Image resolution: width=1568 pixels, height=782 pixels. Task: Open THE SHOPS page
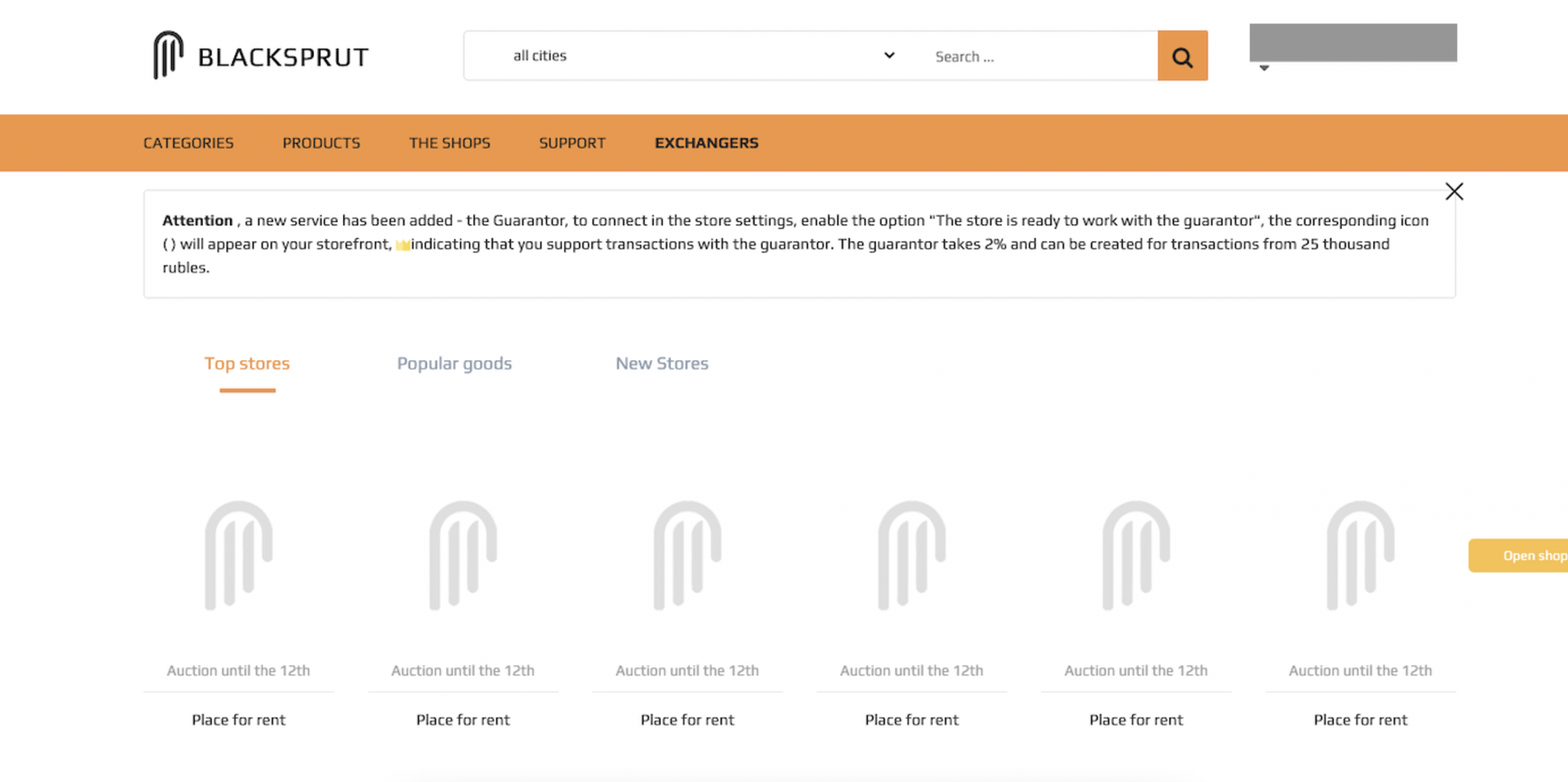click(x=449, y=143)
